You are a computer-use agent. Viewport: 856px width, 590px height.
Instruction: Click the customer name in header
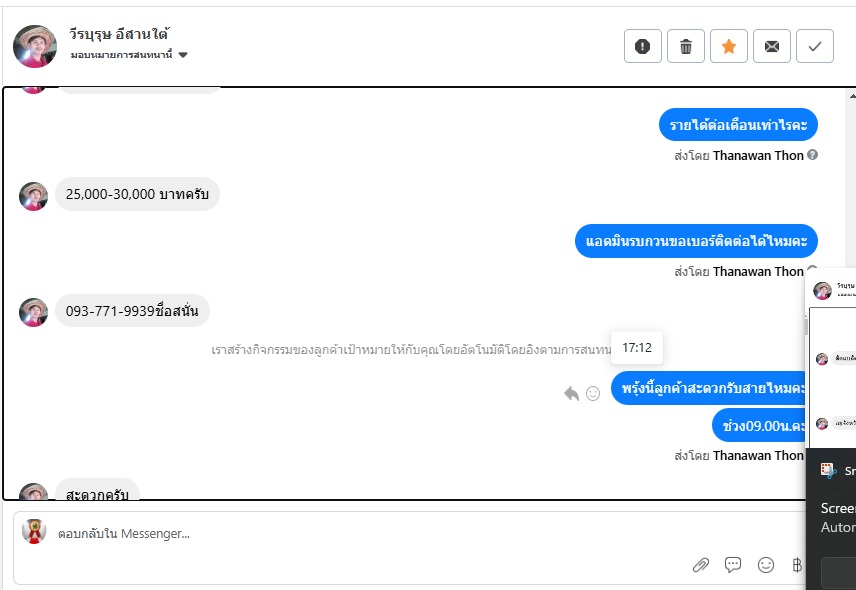pos(119,34)
